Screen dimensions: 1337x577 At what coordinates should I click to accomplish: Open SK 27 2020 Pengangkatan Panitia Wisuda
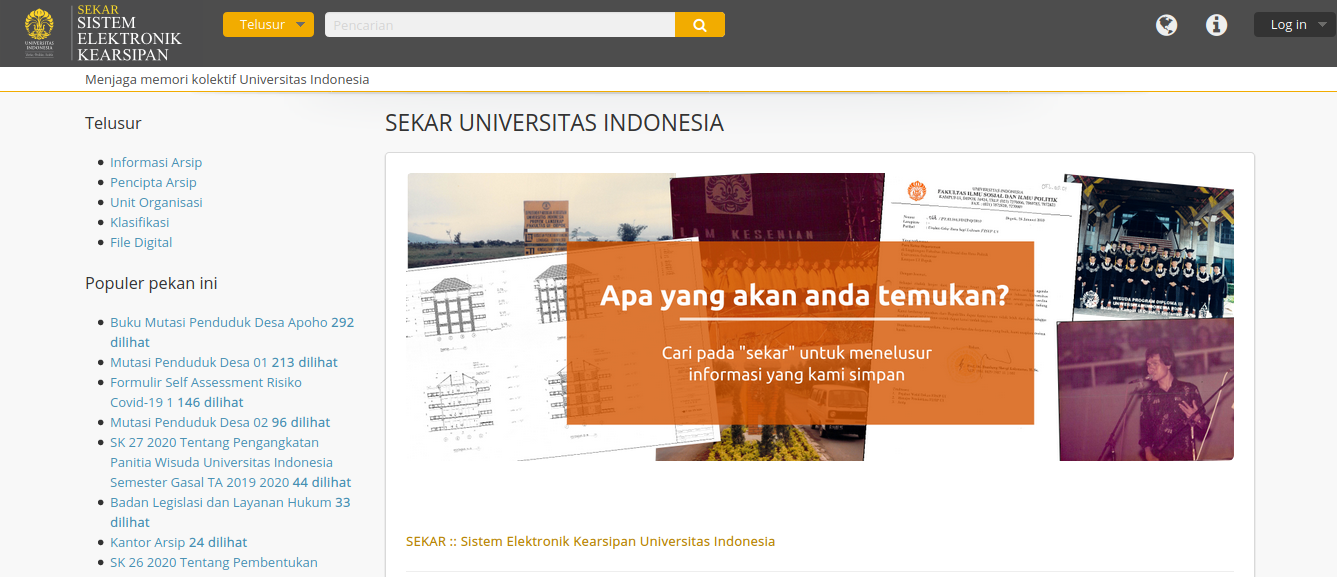coord(230,462)
